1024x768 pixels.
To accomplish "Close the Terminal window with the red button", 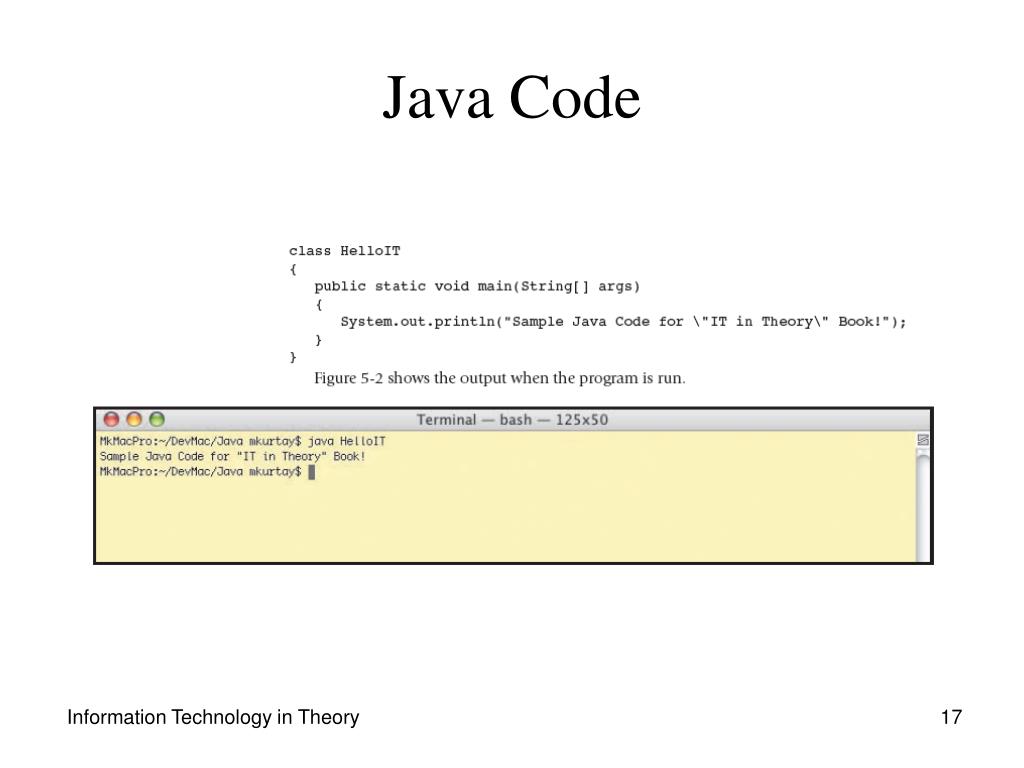I will 112,419.
